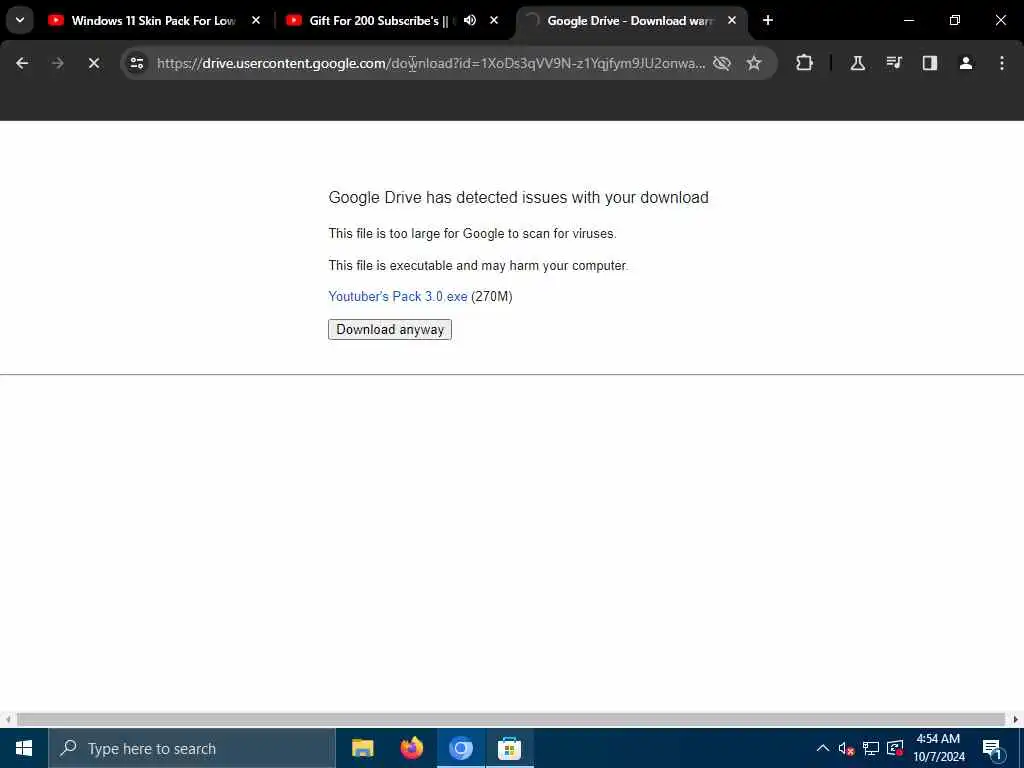1024x768 pixels.
Task: Bookmark this page with star icon
Action: [754, 63]
